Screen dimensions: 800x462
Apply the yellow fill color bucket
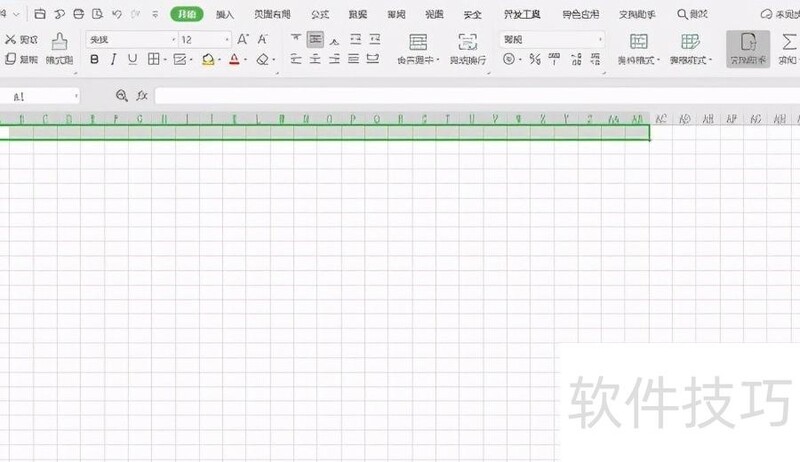[x=208, y=60]
